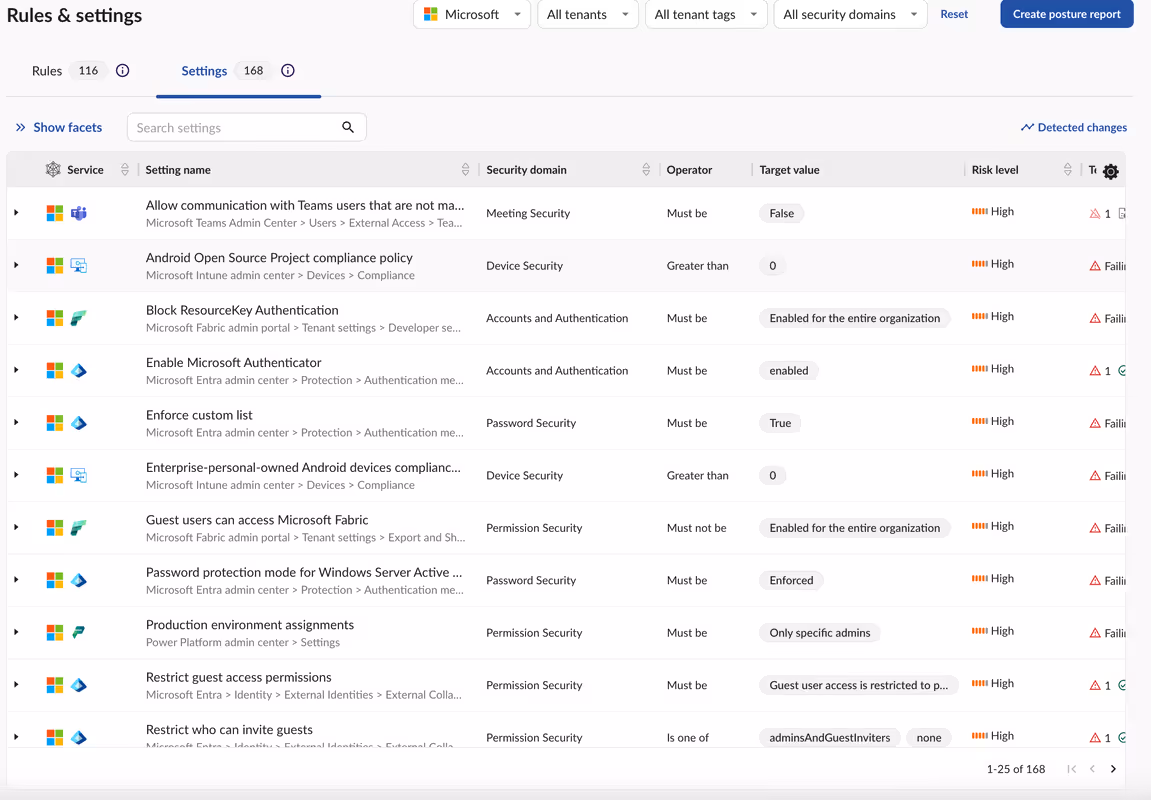
Task: Click the Target value column header
Action: 789,170
